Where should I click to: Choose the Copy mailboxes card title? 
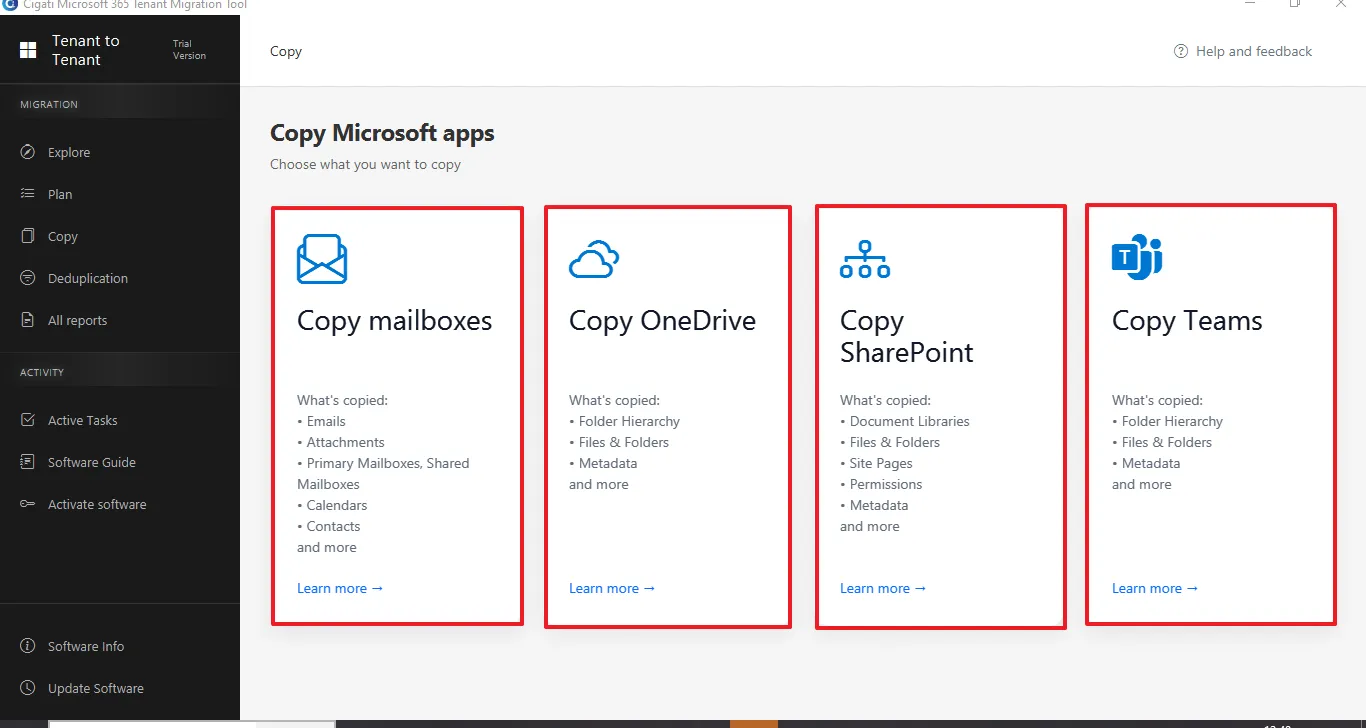point(395,321)
